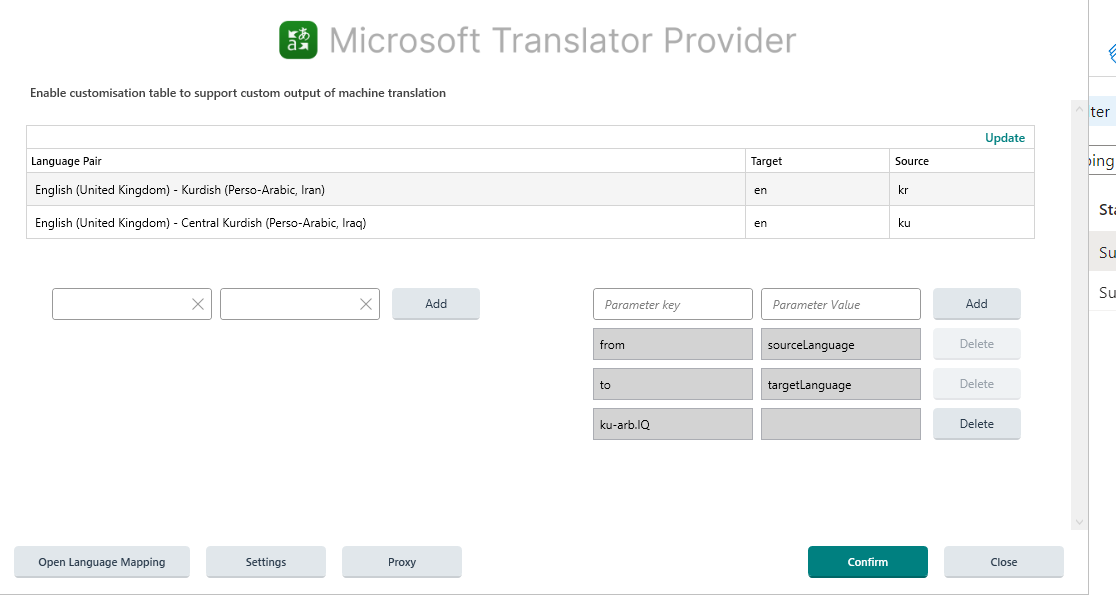1116x611 pixels.
Task: Click the Parameter key input field
Action: (672, 304)
